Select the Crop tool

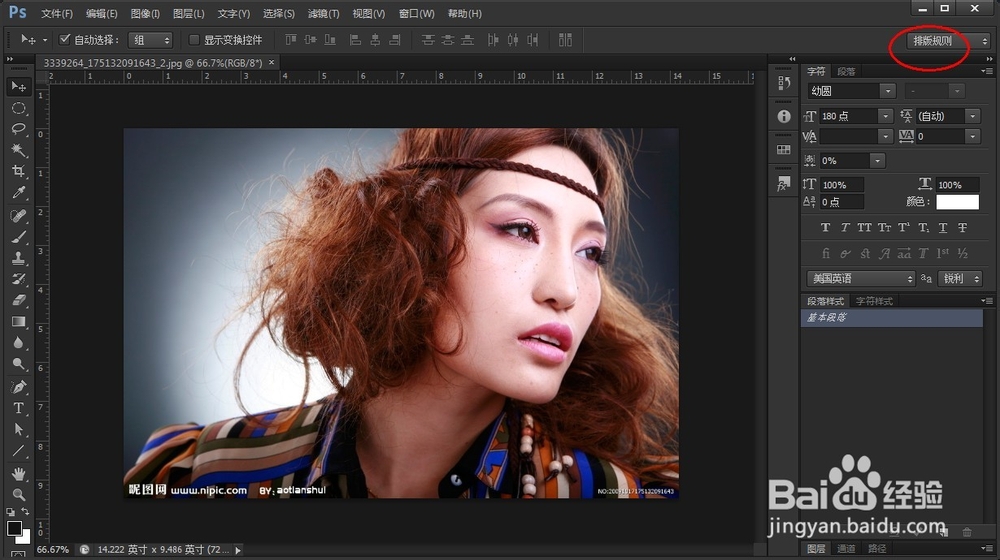18,172
